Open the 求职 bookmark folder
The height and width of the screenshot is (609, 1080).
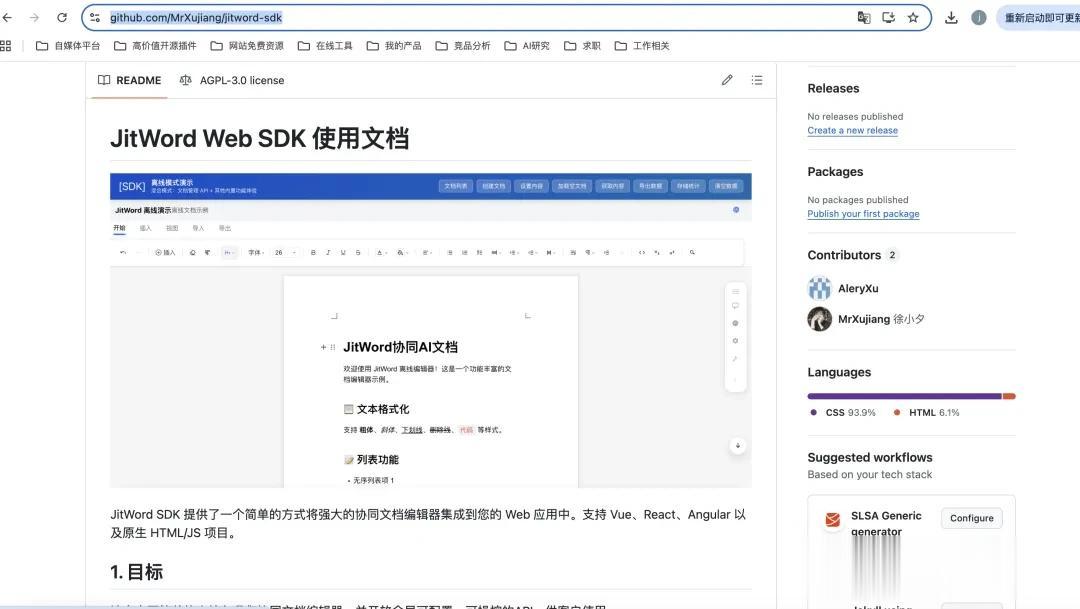click(x=582, y=45)
